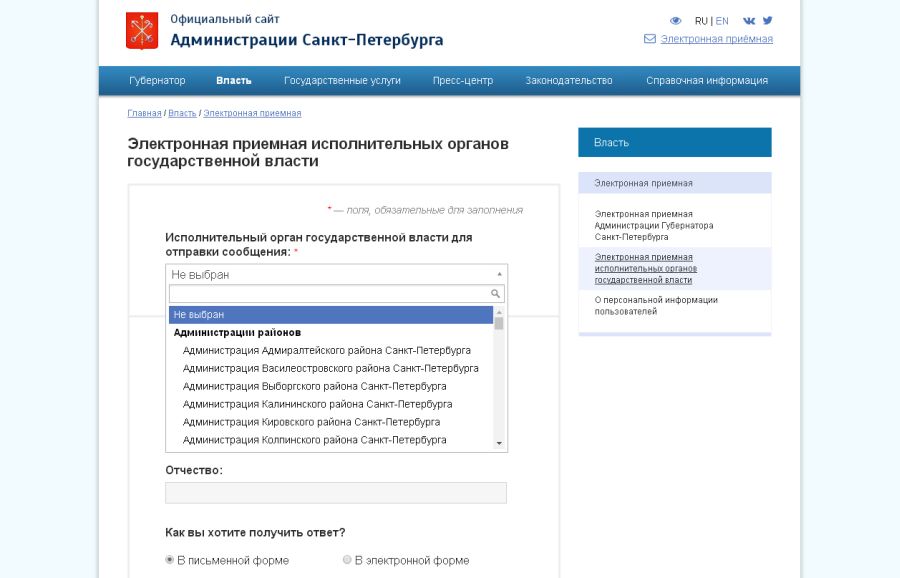Viewport: 900px width, 578px height.
Task: Select Администрация Василеостровского района option
Action: (331, 368)
